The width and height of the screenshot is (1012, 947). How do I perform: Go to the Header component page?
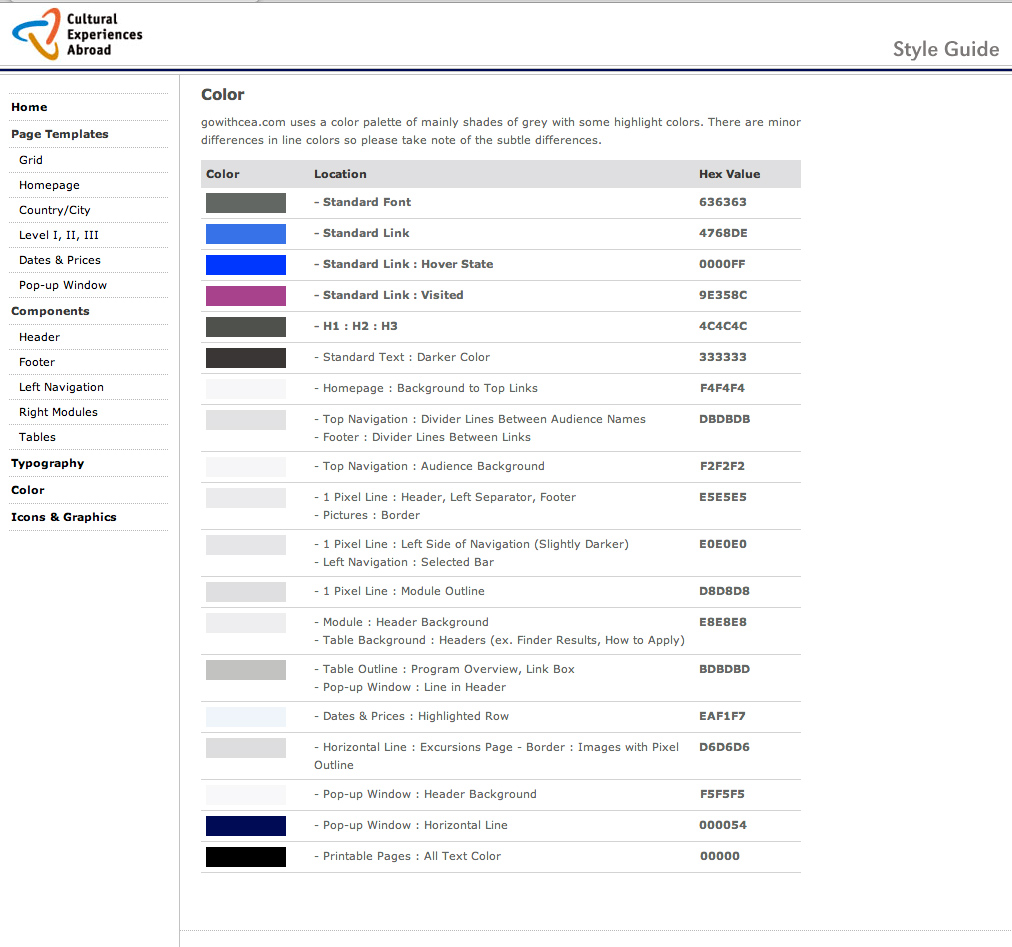coord(39,337)
